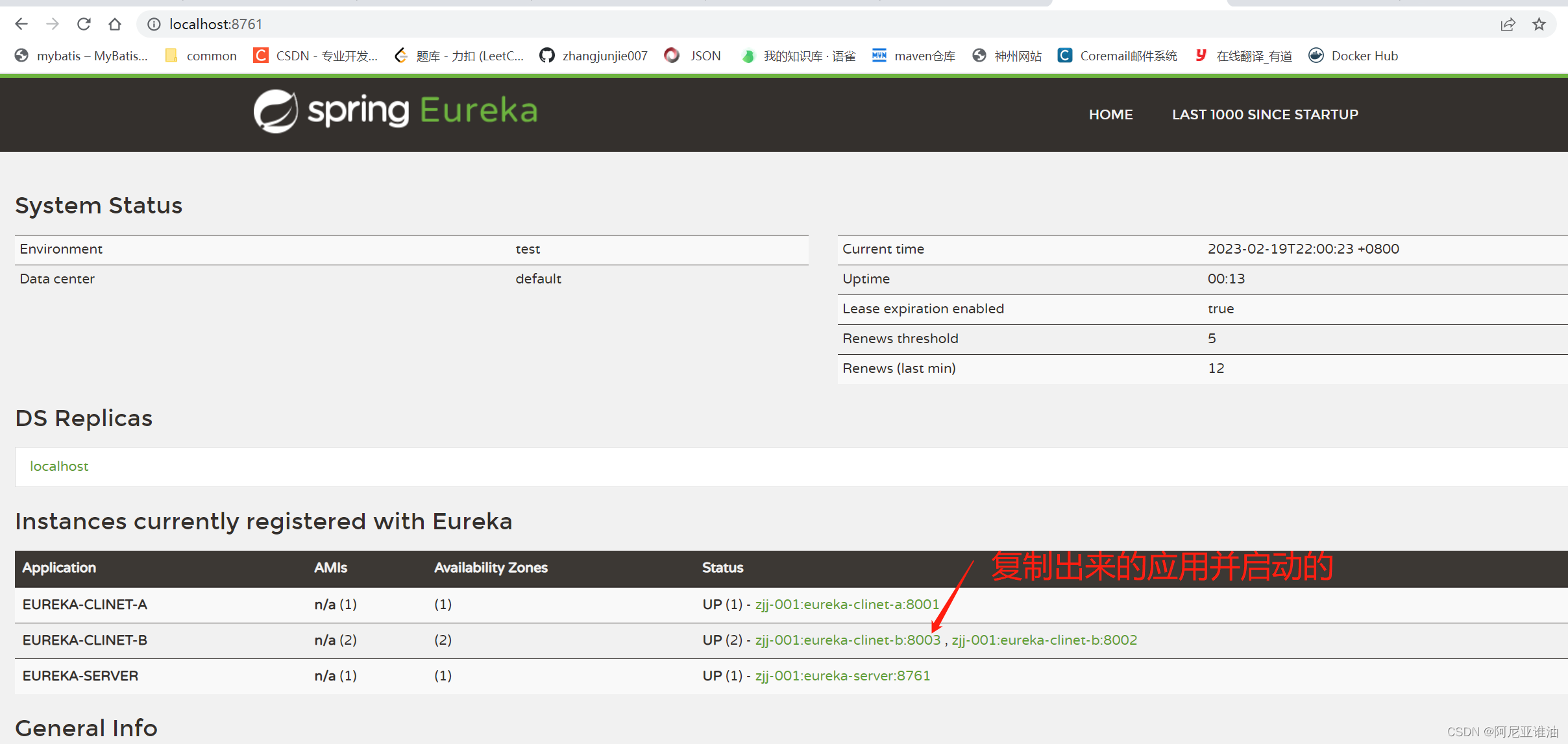1568x744 pixels.
Task: Click the browser home icon
Action: pyautogui.click(x=115, y=24)
